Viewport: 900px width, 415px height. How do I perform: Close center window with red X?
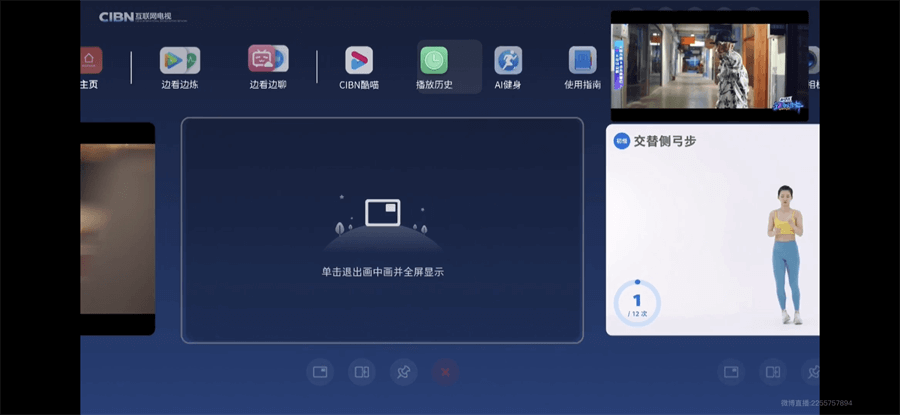[x=446, y=372]
